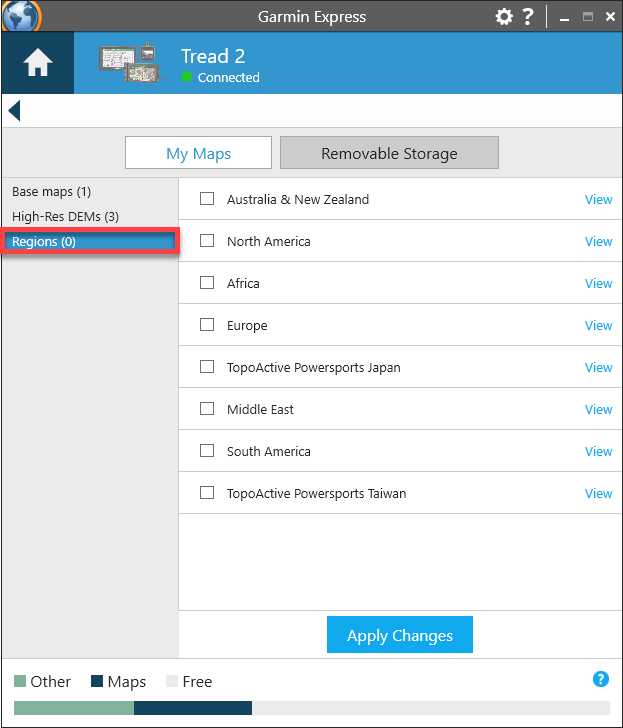This screenshot has height=728, width=623.
Task: Click the Apply Changes button
Action: (x=400, y=635)
